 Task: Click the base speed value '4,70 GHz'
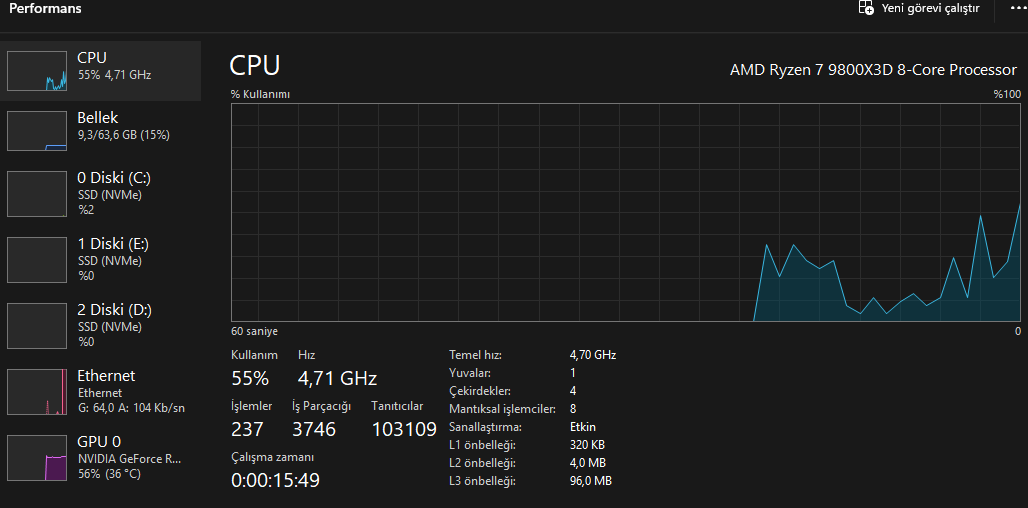593,355
